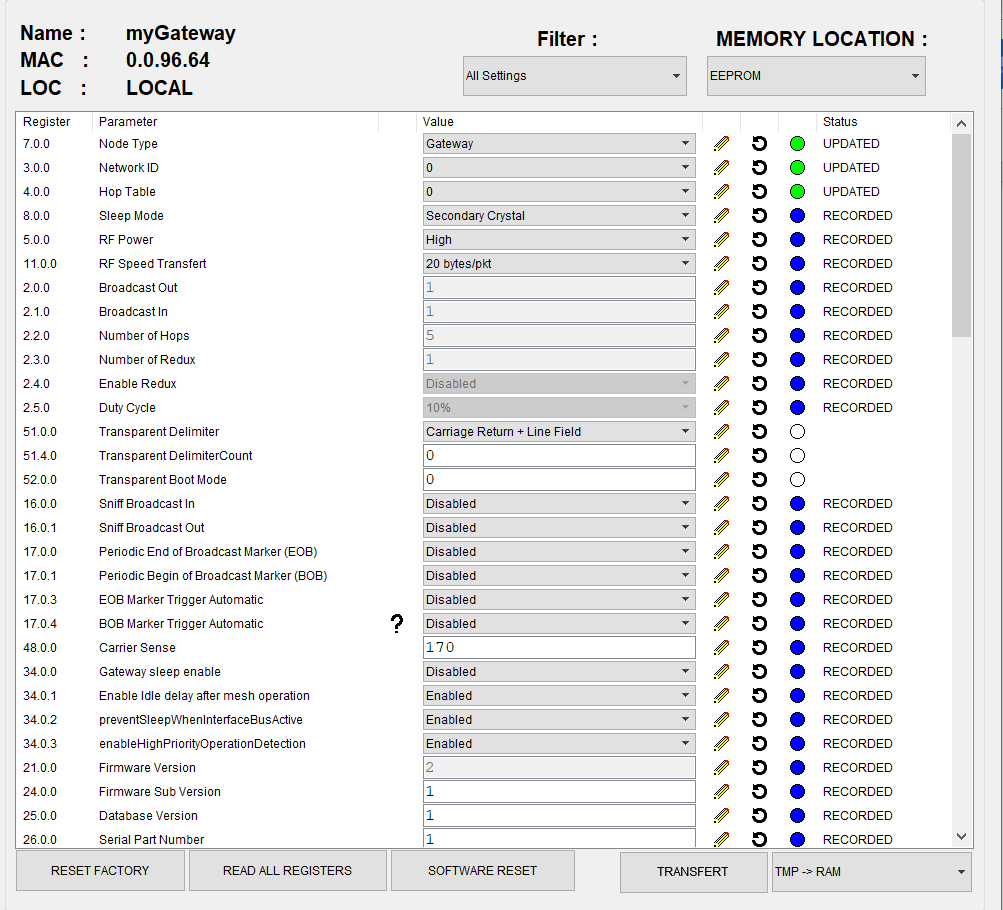
Task: Click the pencil edit icon for Broadcast In
Action: (x=721, y=311)
